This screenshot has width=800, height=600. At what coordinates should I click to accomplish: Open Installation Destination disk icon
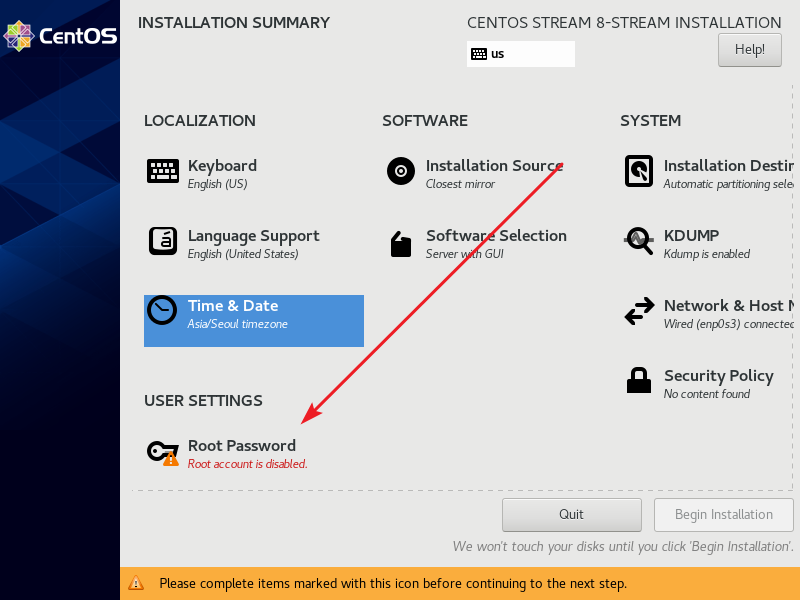[639, 171]
